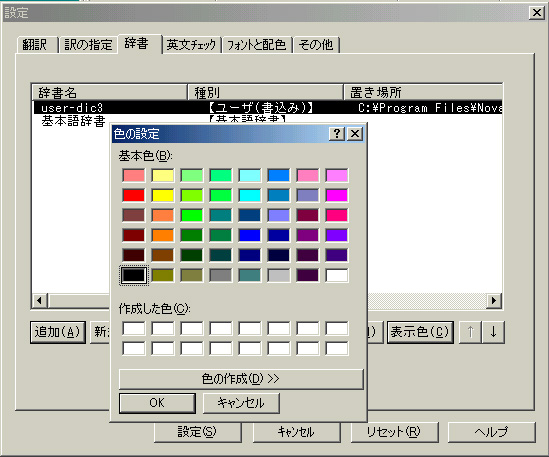This screenshot has width=549, height=457.
Task: Move dictionary up with the up arrow button
Action: (x=471, y=332)
